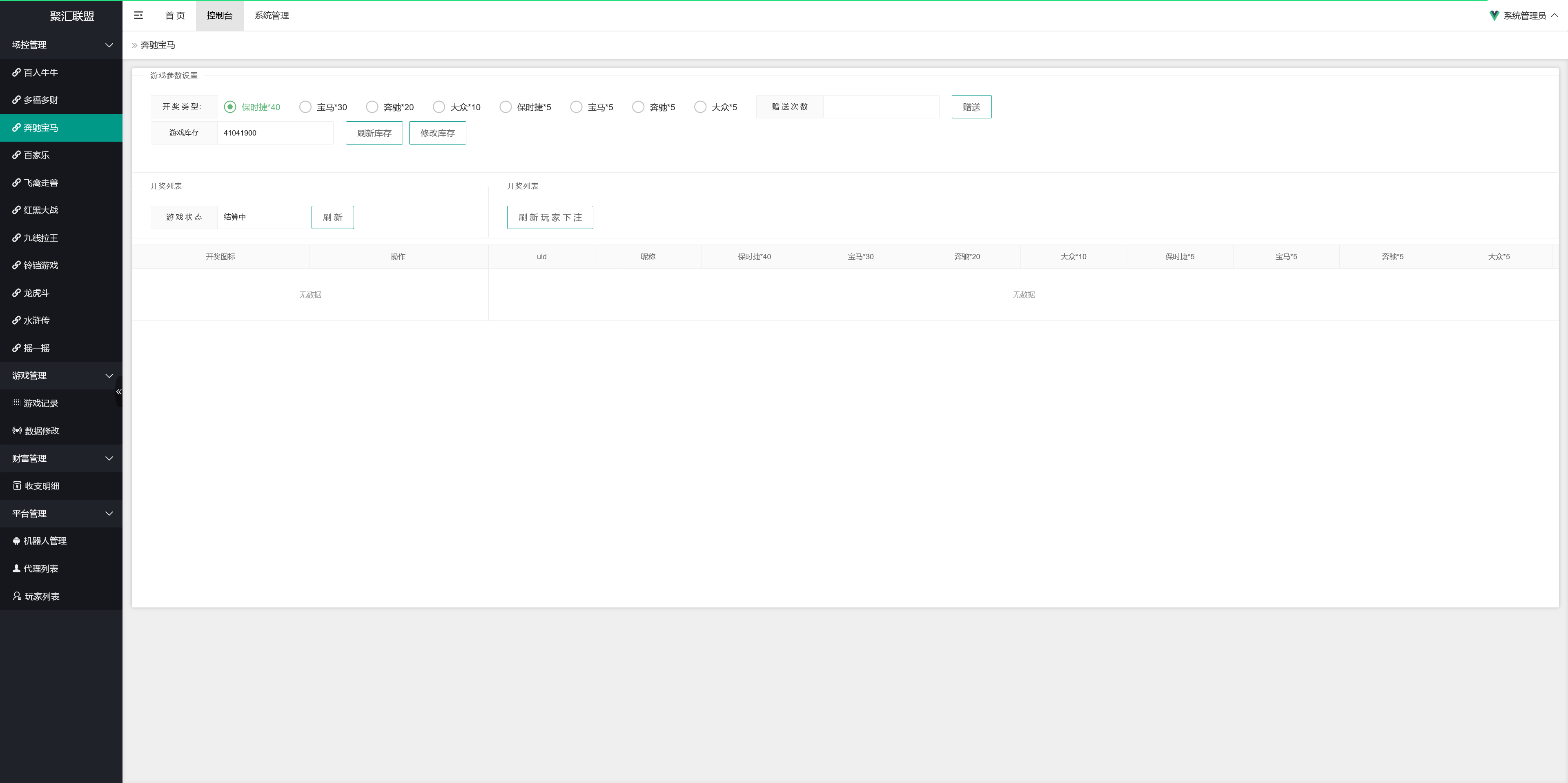Click the grid icon beside 游戏记录
The height and width of the screenshot is (783, 1568).
pyautogui.click(x=16, y=403)
